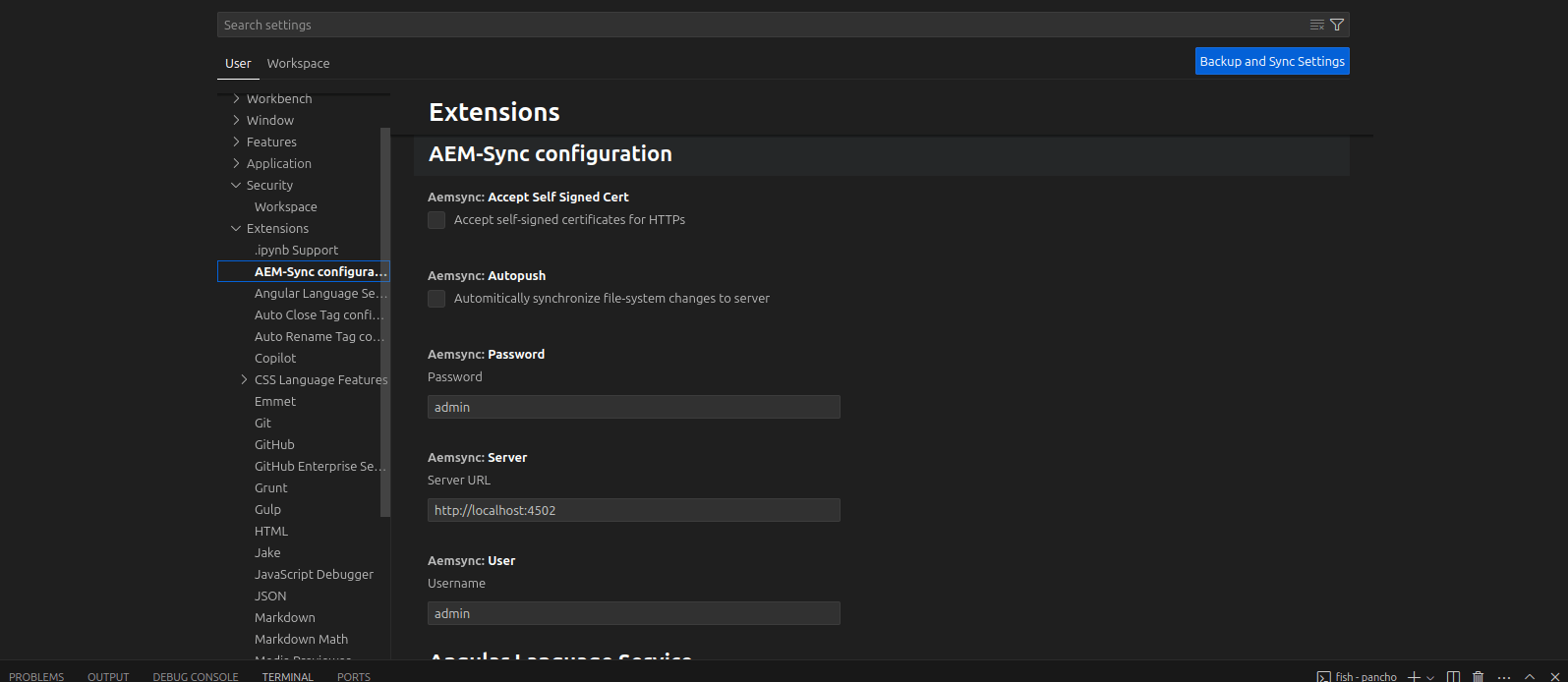This screenshot has width=1568, height=682.
Task: Select Markdown Math in settings tree
Action: coord(301,639)
